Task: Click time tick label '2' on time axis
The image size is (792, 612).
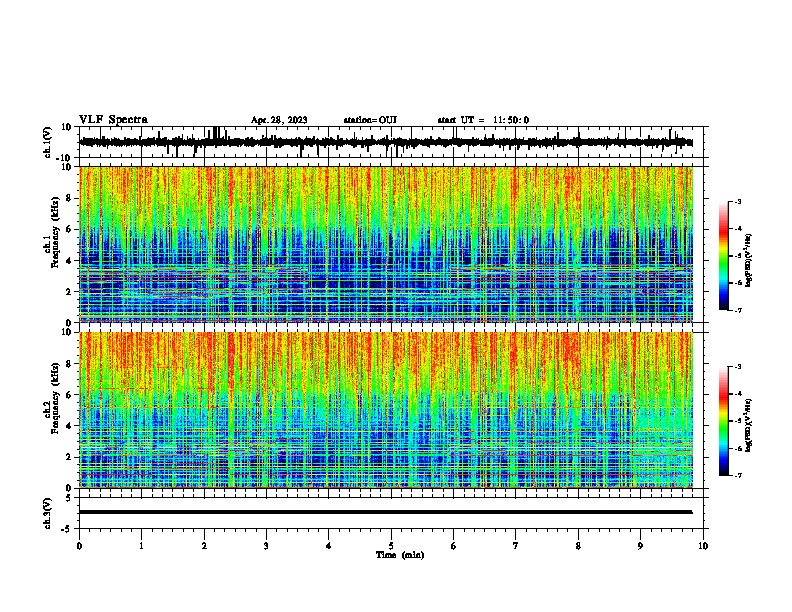Action: coord(204,546)
